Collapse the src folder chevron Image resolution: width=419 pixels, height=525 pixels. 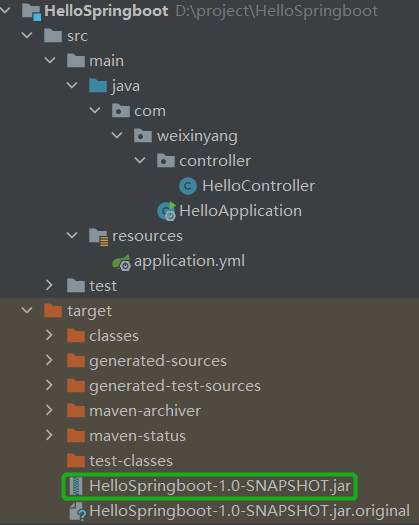tap(27, 35)
